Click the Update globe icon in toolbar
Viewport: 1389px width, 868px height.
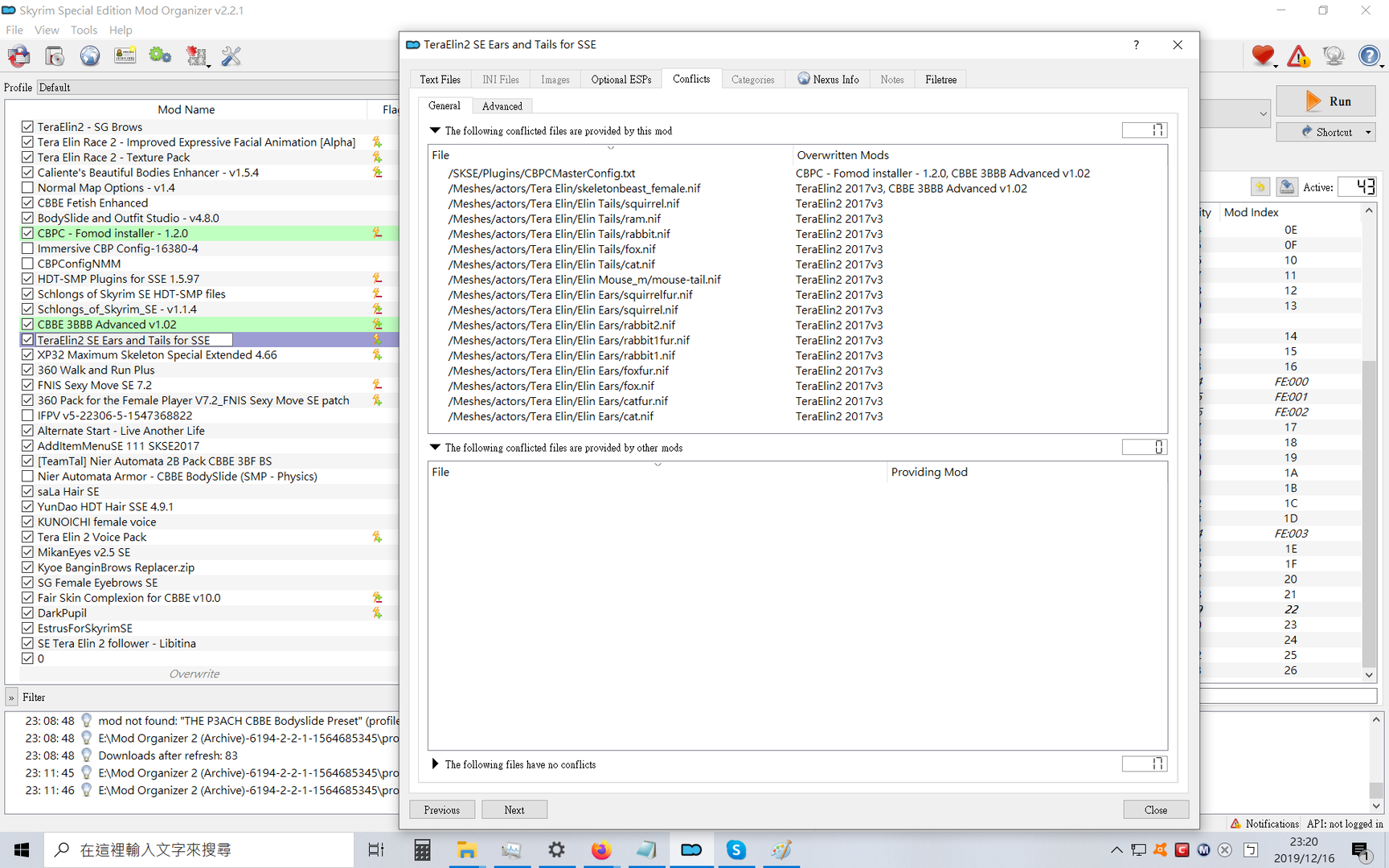1334,55
